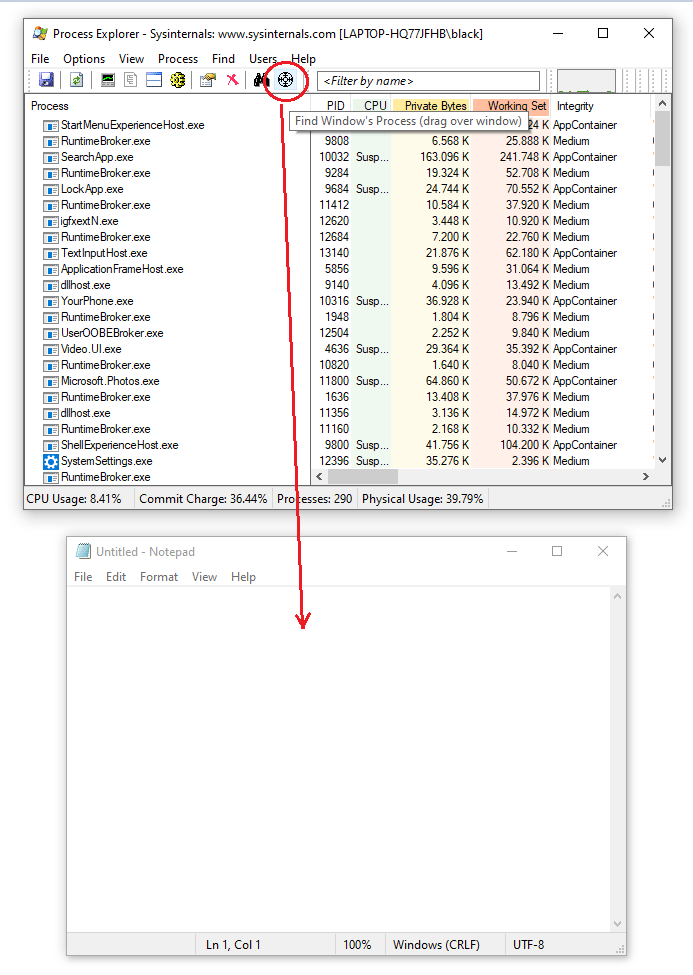Click the Microsoft.Photos.exe process icon
Screen dimensions: 693x975
50,382
